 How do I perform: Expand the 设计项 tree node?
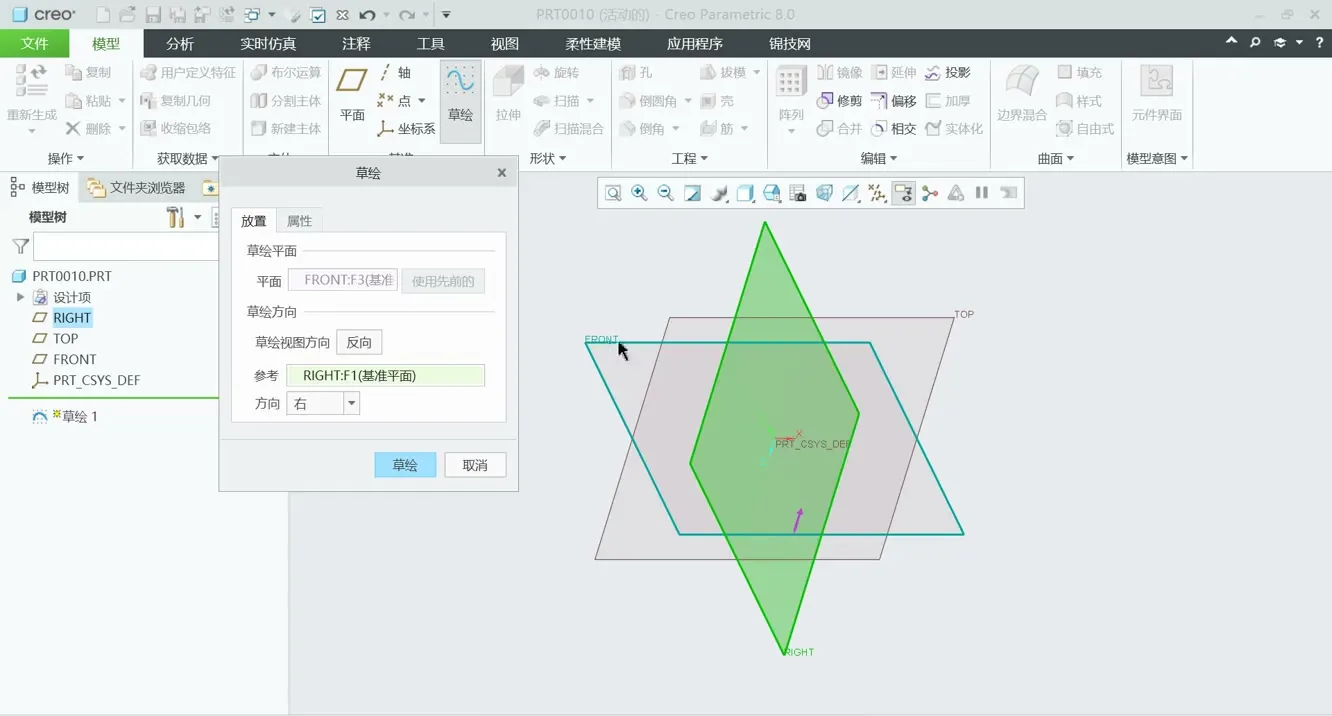(x=20, y=297)
